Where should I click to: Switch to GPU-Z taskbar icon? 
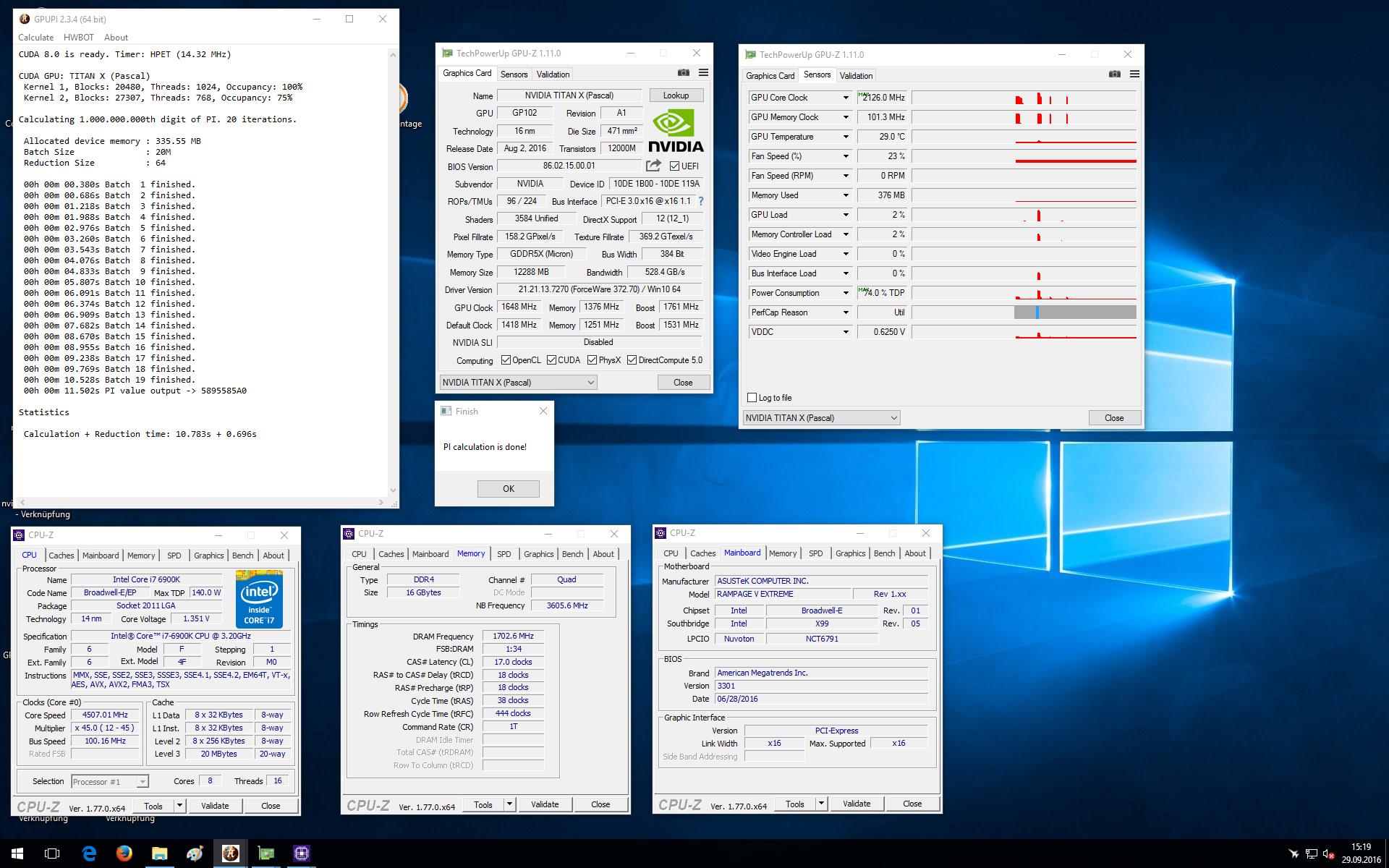(266, 854)
